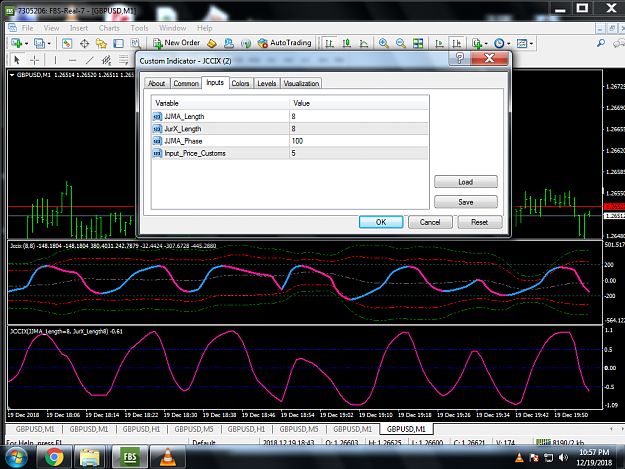The height and width of the screenshot is (469, 625).
Task: Open the chart profiles icon
Action: point(39,43)
